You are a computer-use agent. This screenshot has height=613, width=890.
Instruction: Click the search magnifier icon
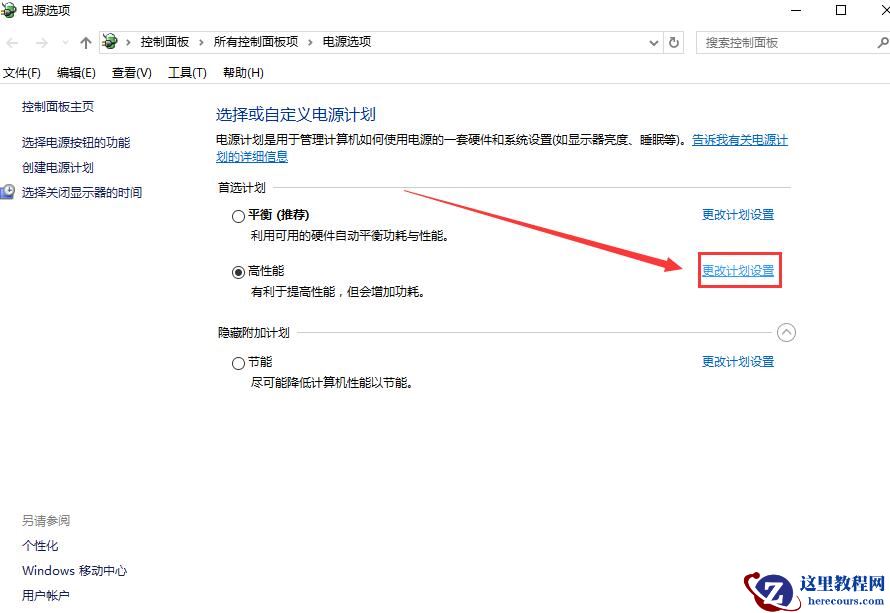click(x=882, y=42)
